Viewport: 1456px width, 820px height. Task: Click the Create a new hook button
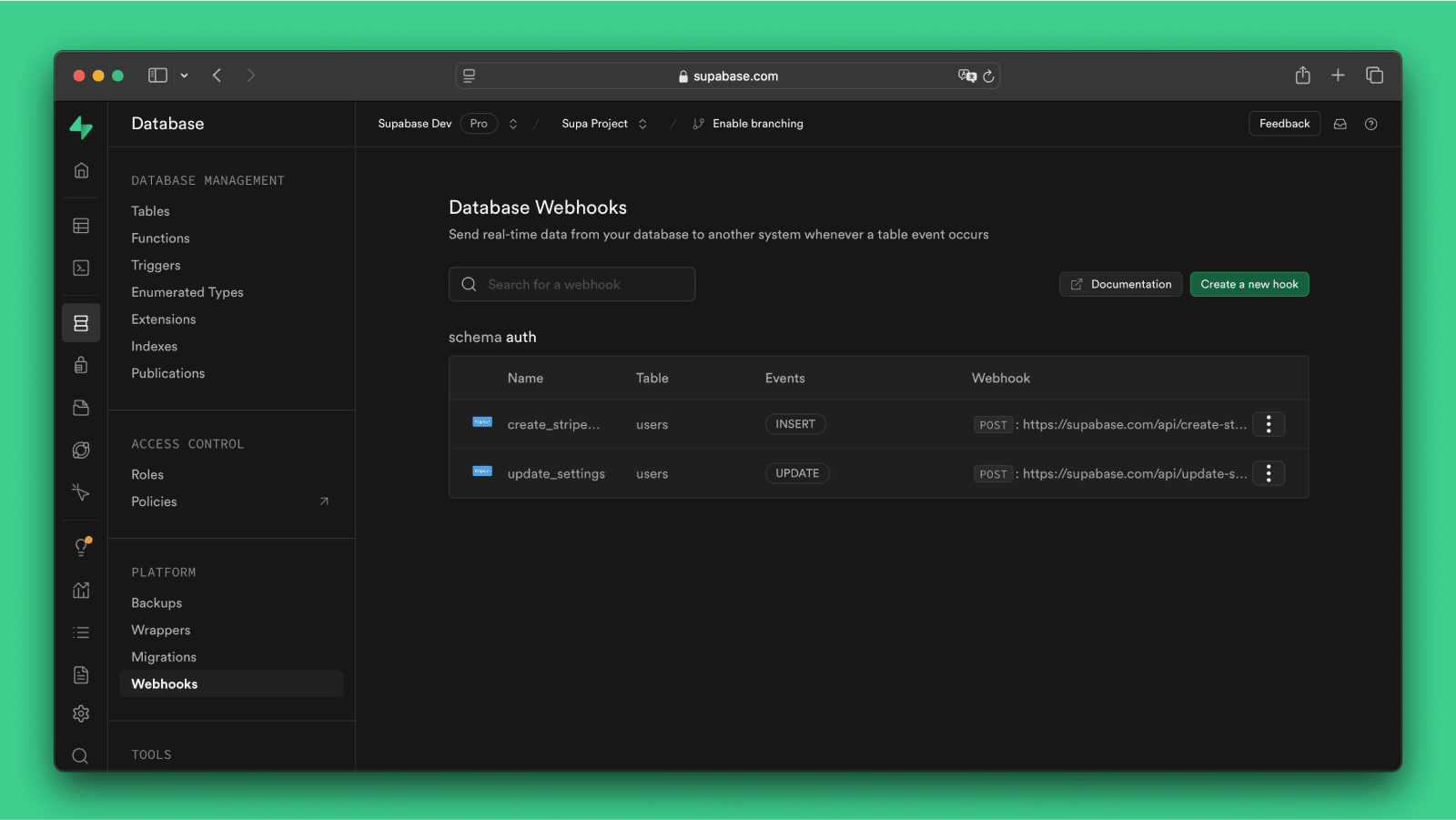coord(1249,284)
